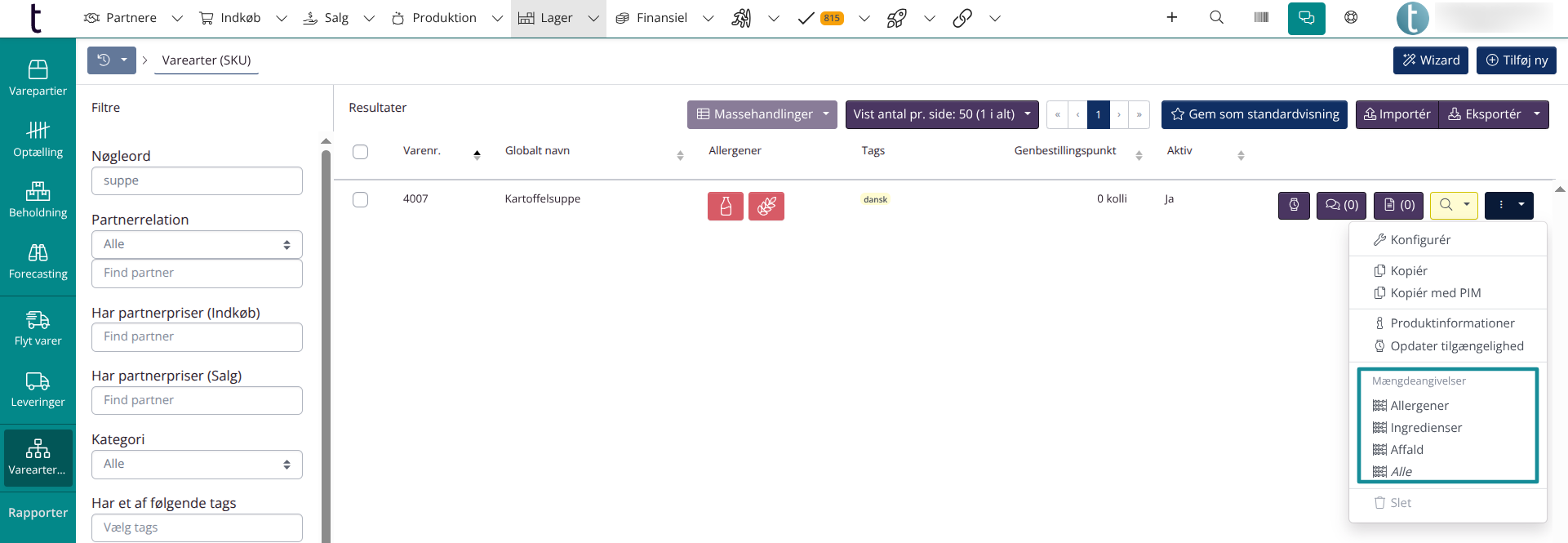Choose Kopiér med PIM menu item
1568x543 pixels.
coord(1435,293)
